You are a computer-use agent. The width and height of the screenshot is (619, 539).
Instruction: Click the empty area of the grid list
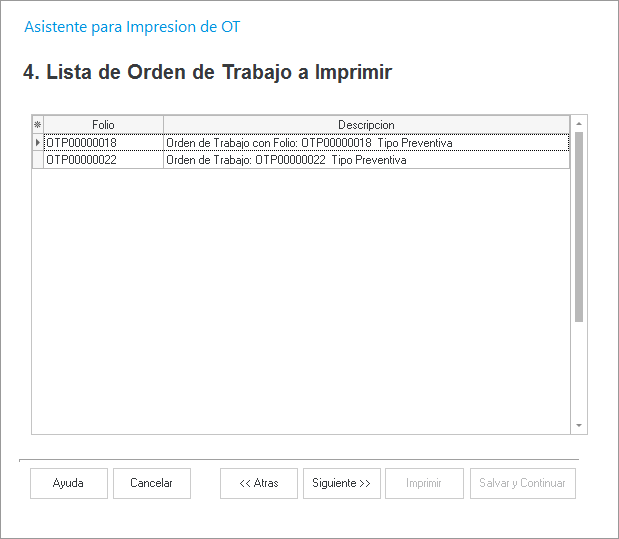300,300
